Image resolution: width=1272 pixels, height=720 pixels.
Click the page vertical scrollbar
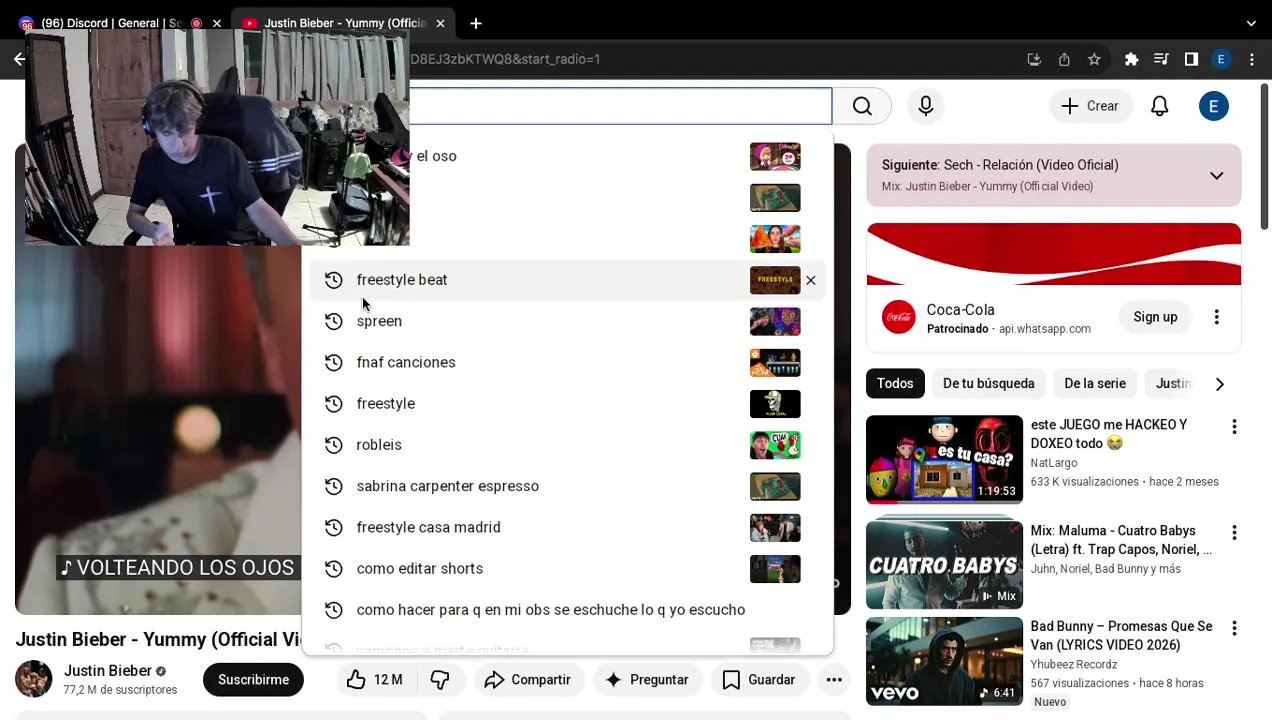pos(1265,155)
